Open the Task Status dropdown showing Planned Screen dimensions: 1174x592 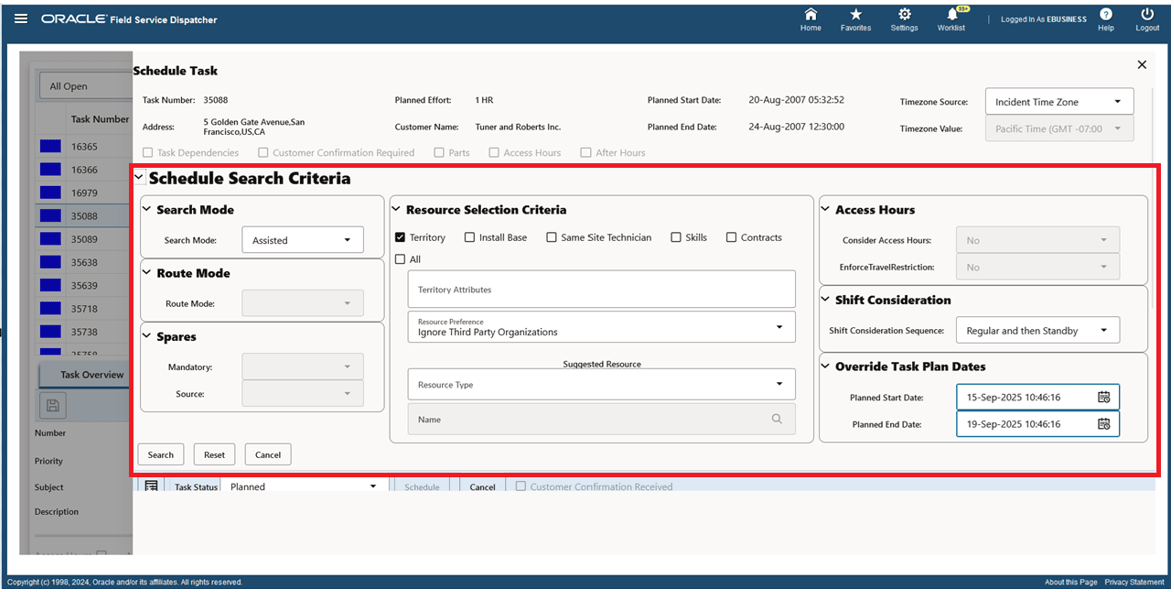pos(373,485)
